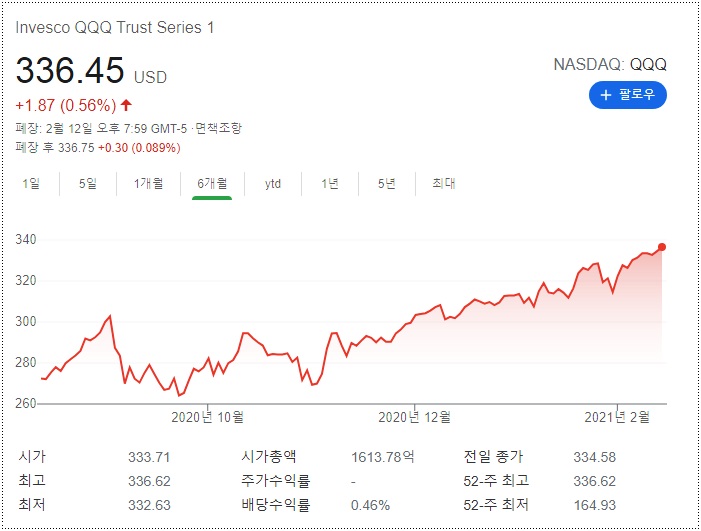This screenshot has width=701, height=531.
Task: Open the 면책조항 disclaimer link
Action: [219, 128]
